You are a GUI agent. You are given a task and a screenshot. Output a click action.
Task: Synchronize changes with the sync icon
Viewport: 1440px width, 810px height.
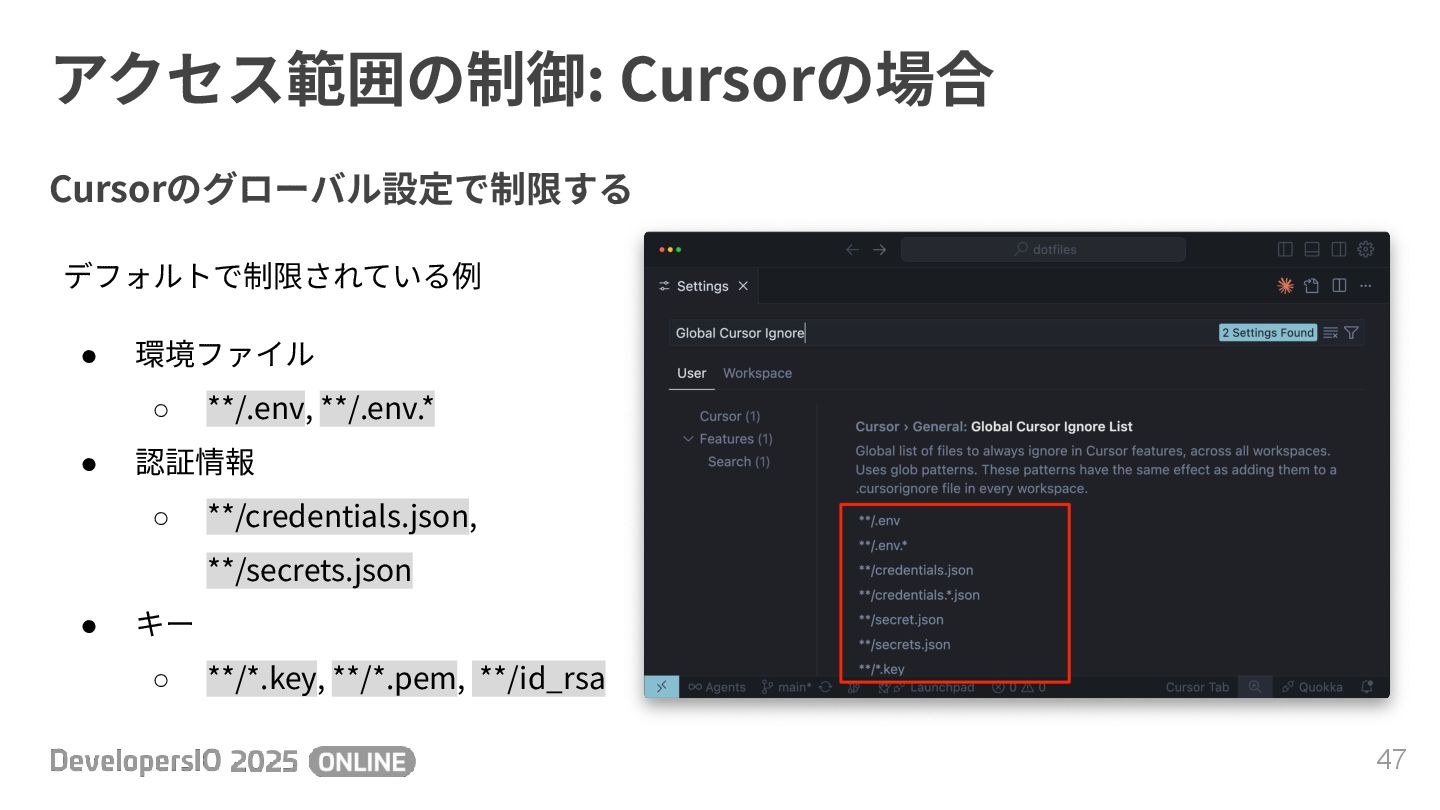[x=826, y=687]
